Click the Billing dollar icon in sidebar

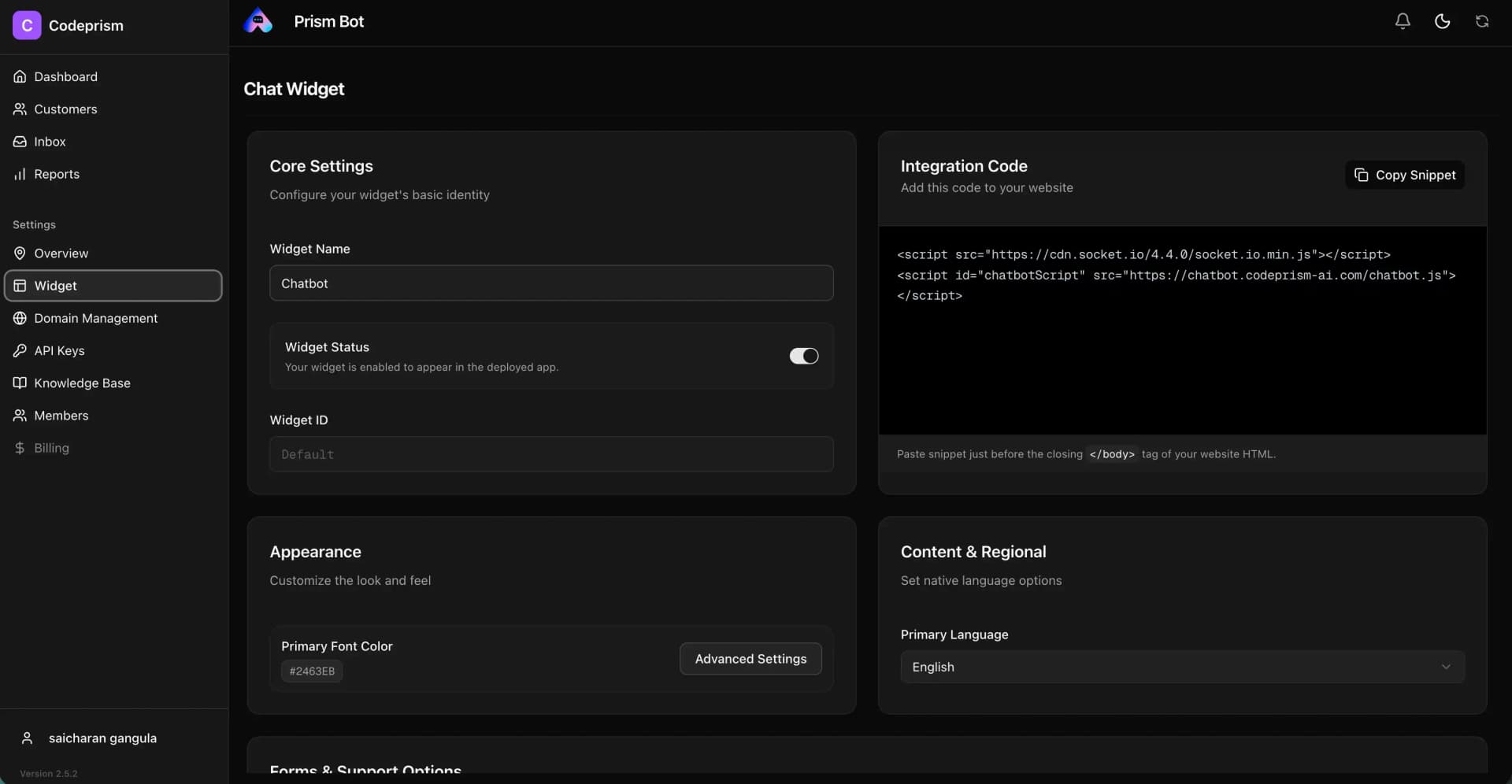pyautogui.click(x=19, y=448)
